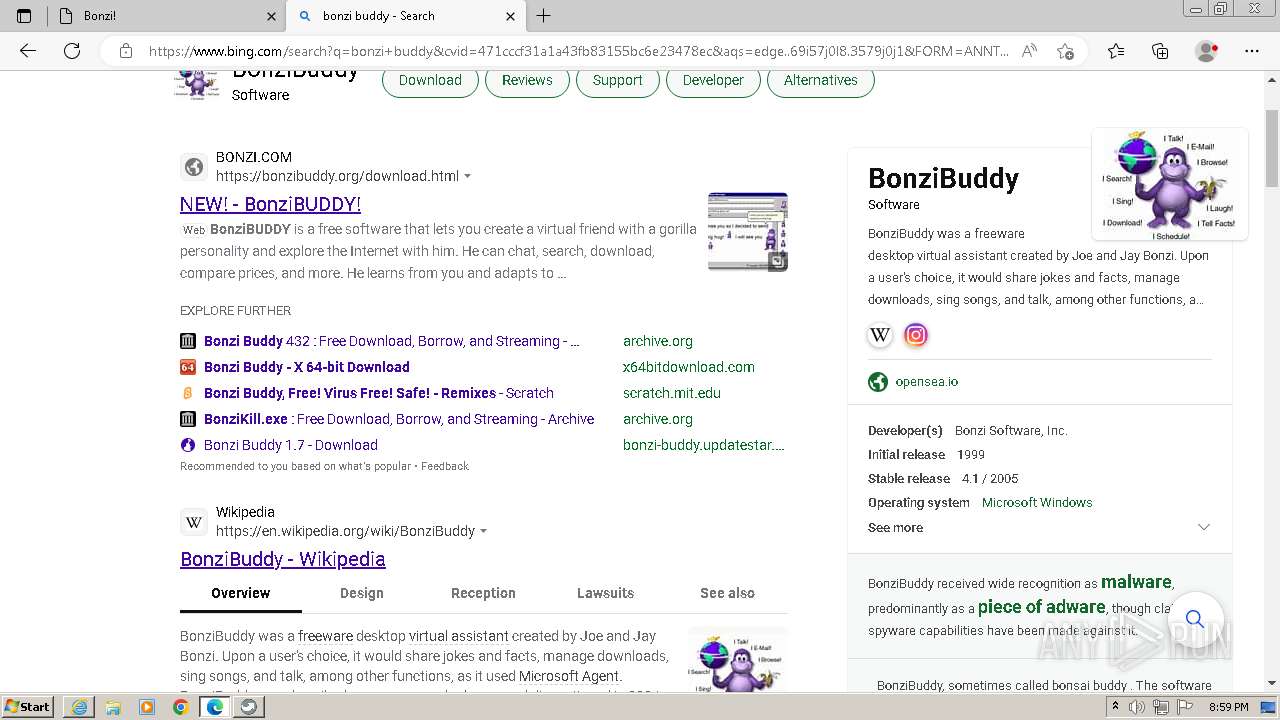1280x720 pixels.
Task: Open Internet Explorer from the taskbar
Action: (x=79, y=707)
